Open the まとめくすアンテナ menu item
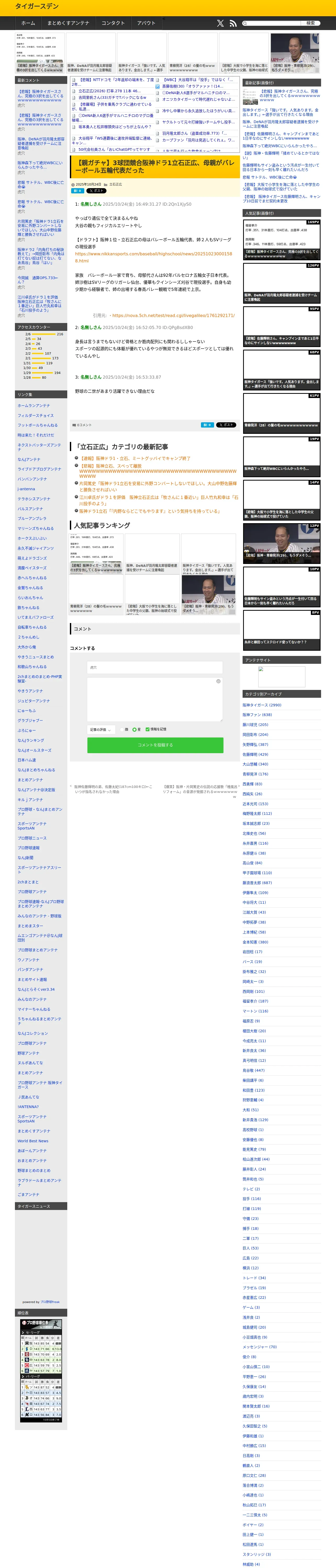This screenshot has height=1568, width=336. (68, 23)
